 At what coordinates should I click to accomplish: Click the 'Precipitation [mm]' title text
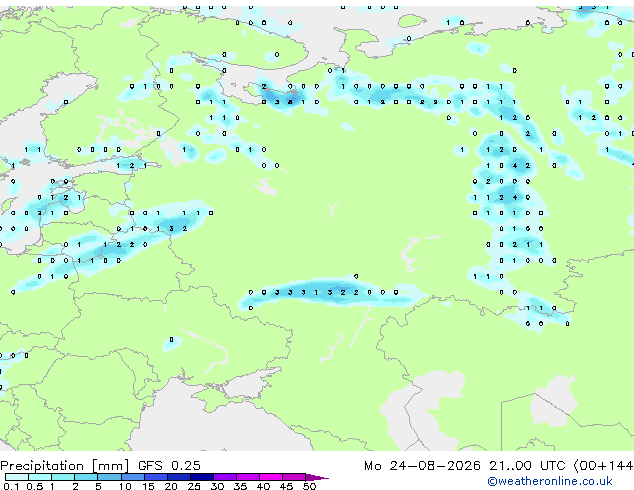65,466
